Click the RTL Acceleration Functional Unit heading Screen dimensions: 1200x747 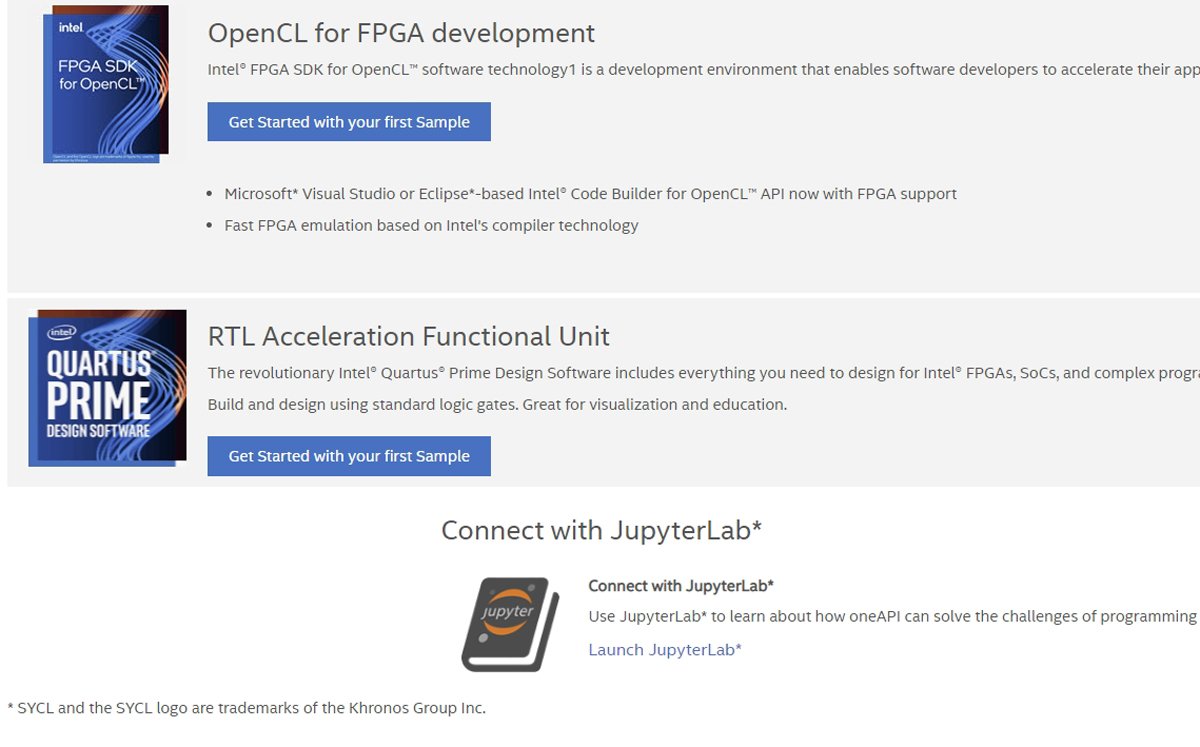point(409,337)
